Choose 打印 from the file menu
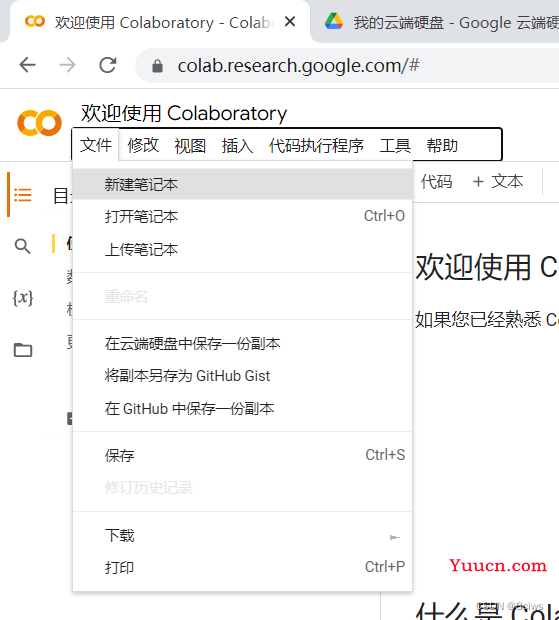 [242, 567]
